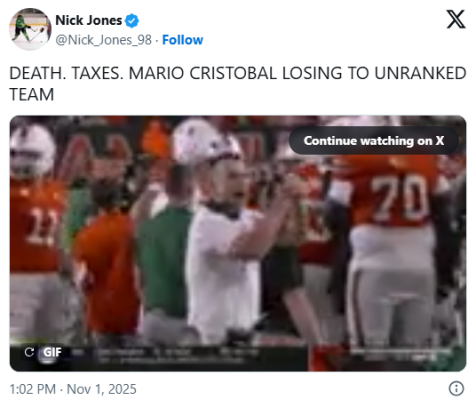
Task: Click the blue verified checkmark badge
Action: click(132, 21)
